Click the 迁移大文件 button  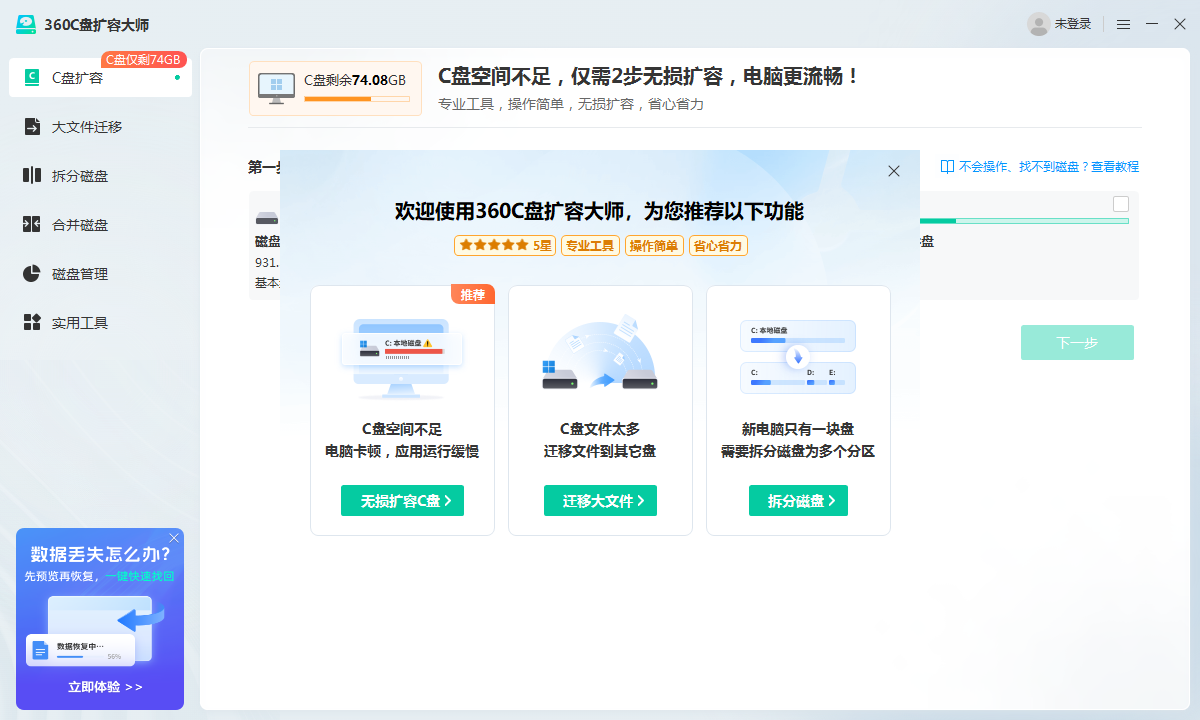pos(600,501)
